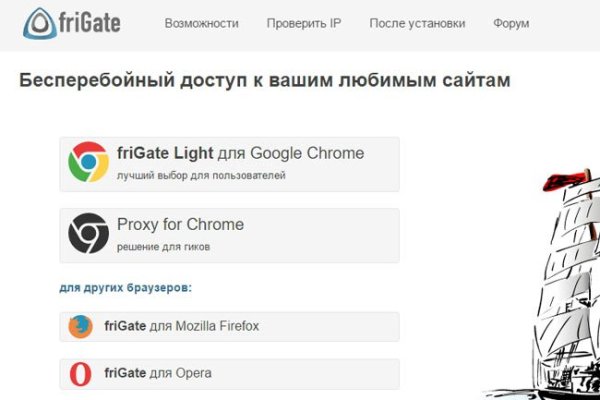Image resolution: width=600 pixels, height=400 pixels.
Task: Click the Mozilla Firefox icon
Action: click(80, 326)
